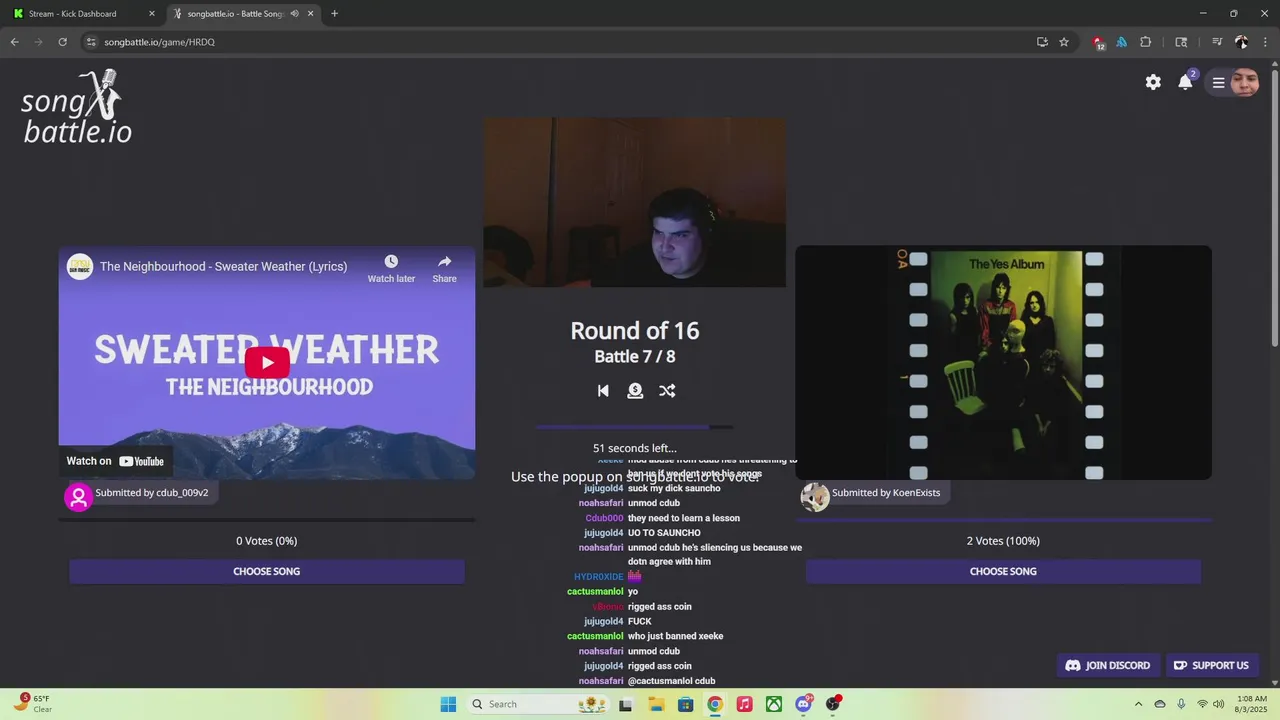Screen dimensions: 1280x720
Task: Open Xbox app from taskbar
Action: click(x=774, y=704)
